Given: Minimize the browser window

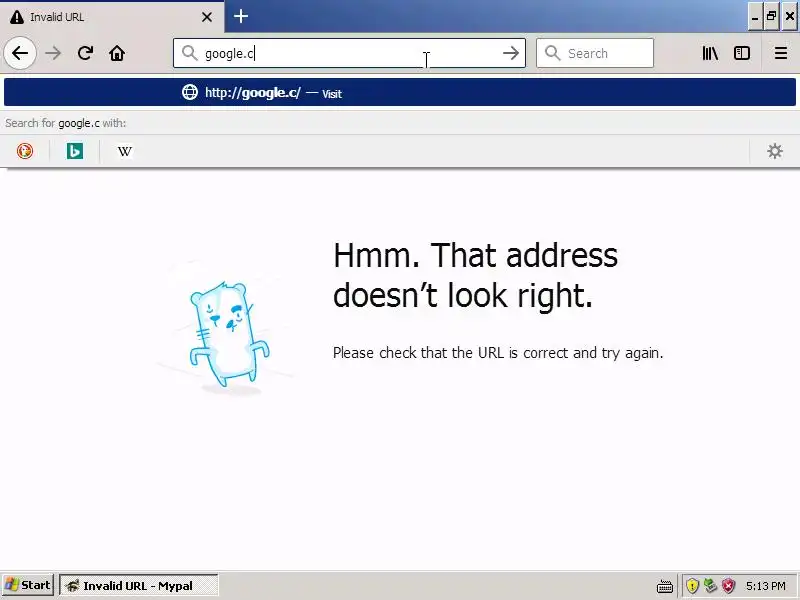Looking at the screenshot, I should (755, 17).
